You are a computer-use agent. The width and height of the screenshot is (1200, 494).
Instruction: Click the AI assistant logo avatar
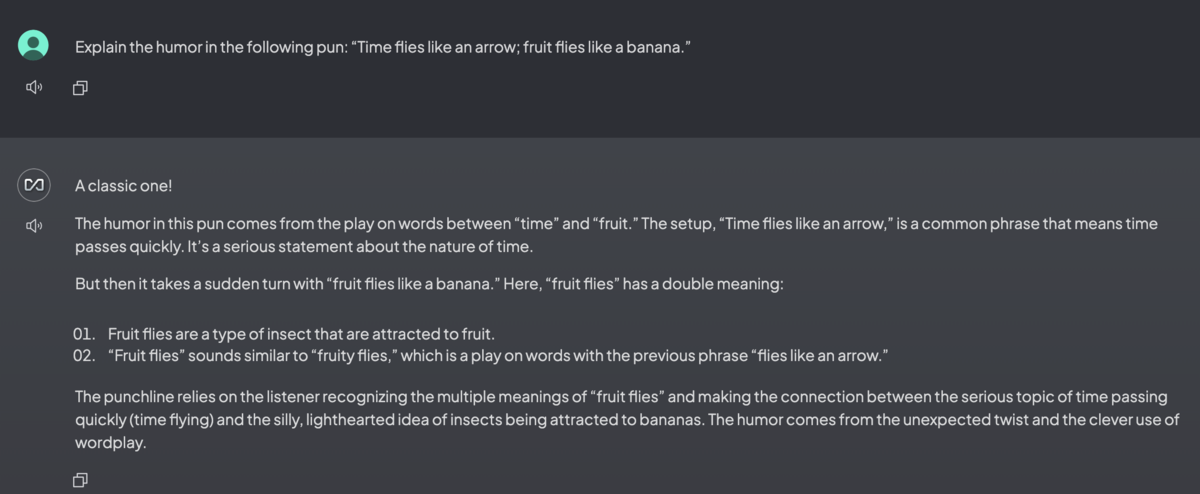tap(34, 184)
